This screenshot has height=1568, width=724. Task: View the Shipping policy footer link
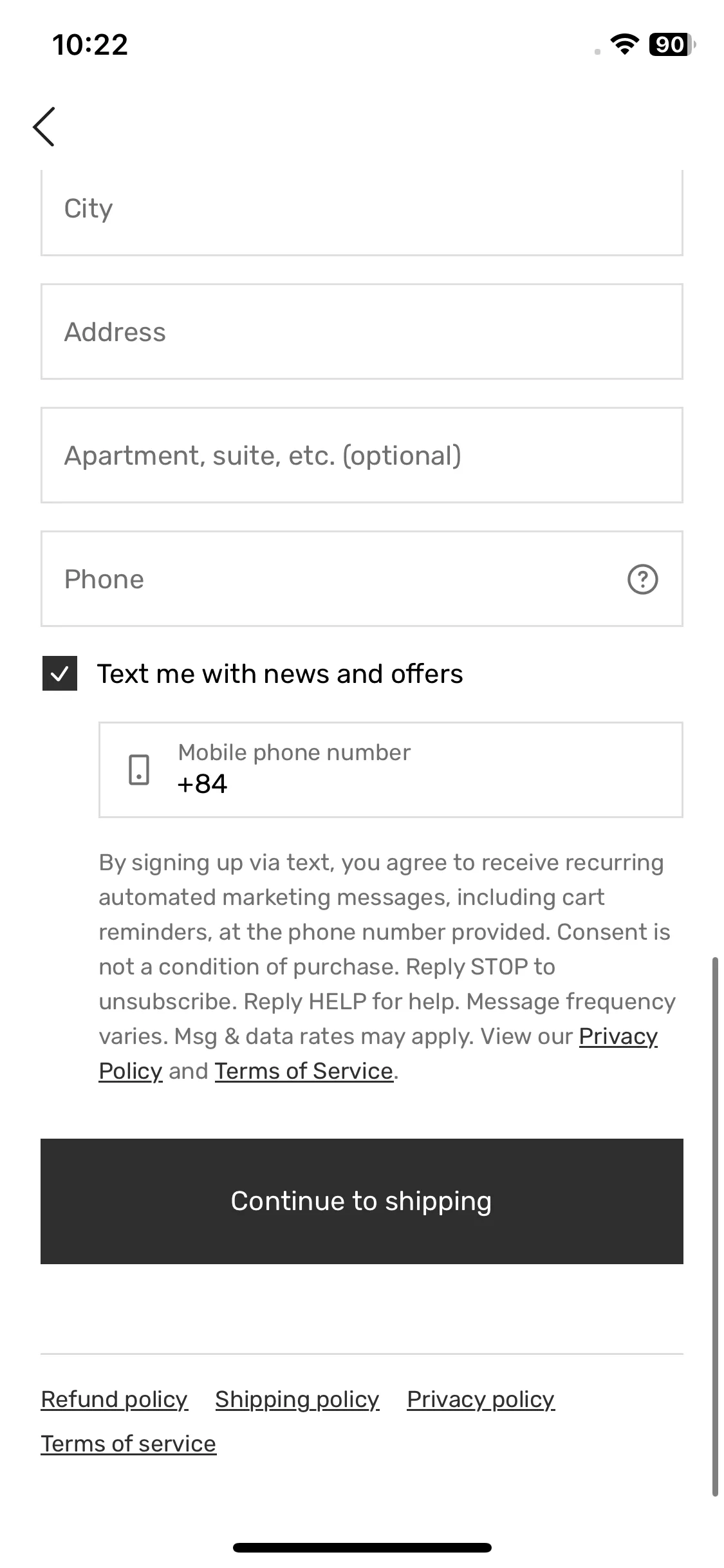coord(297,1399)
